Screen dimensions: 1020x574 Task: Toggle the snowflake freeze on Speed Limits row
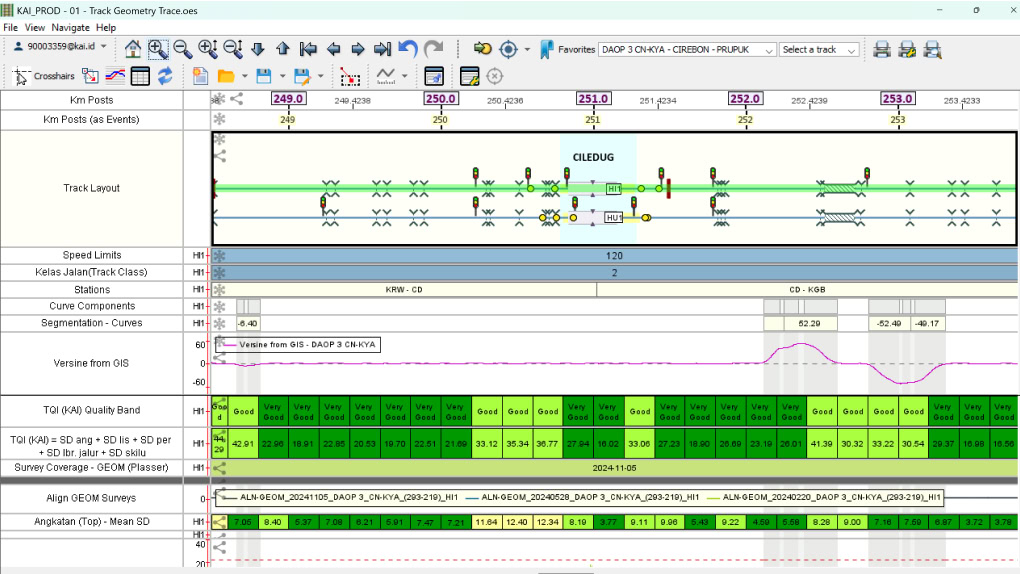[x=219, y=256]
